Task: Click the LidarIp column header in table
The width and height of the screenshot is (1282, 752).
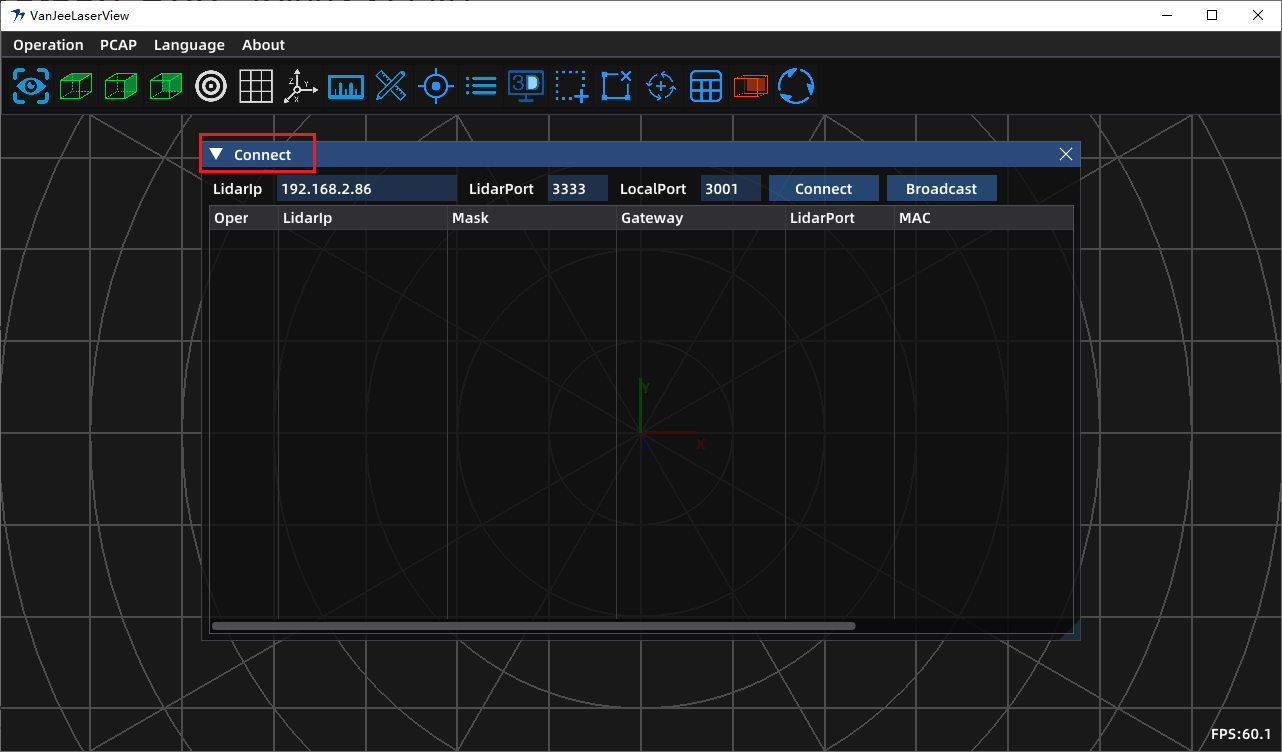Action: (363, 218)
